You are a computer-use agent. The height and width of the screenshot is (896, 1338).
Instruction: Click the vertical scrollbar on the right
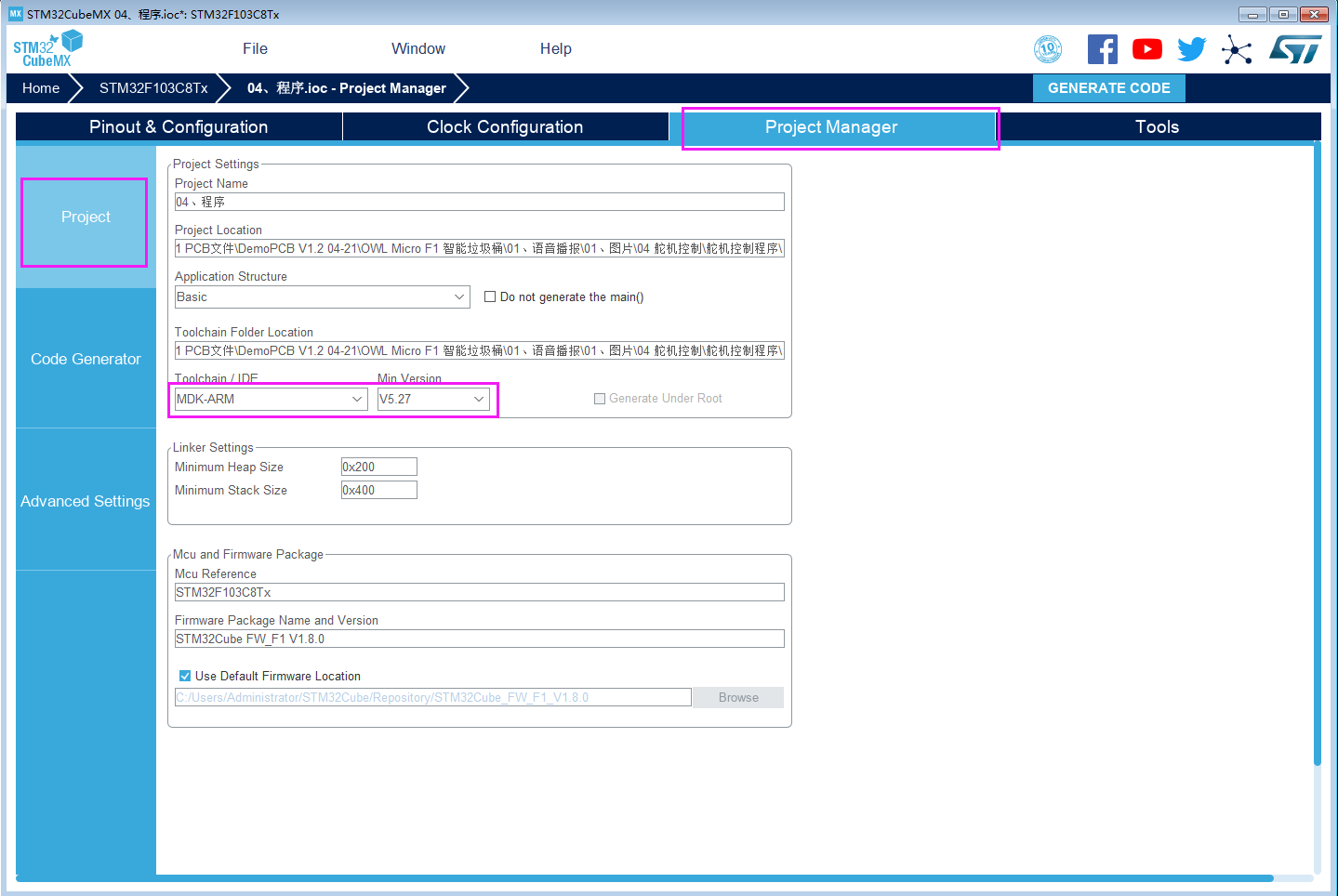[1318, 453]
